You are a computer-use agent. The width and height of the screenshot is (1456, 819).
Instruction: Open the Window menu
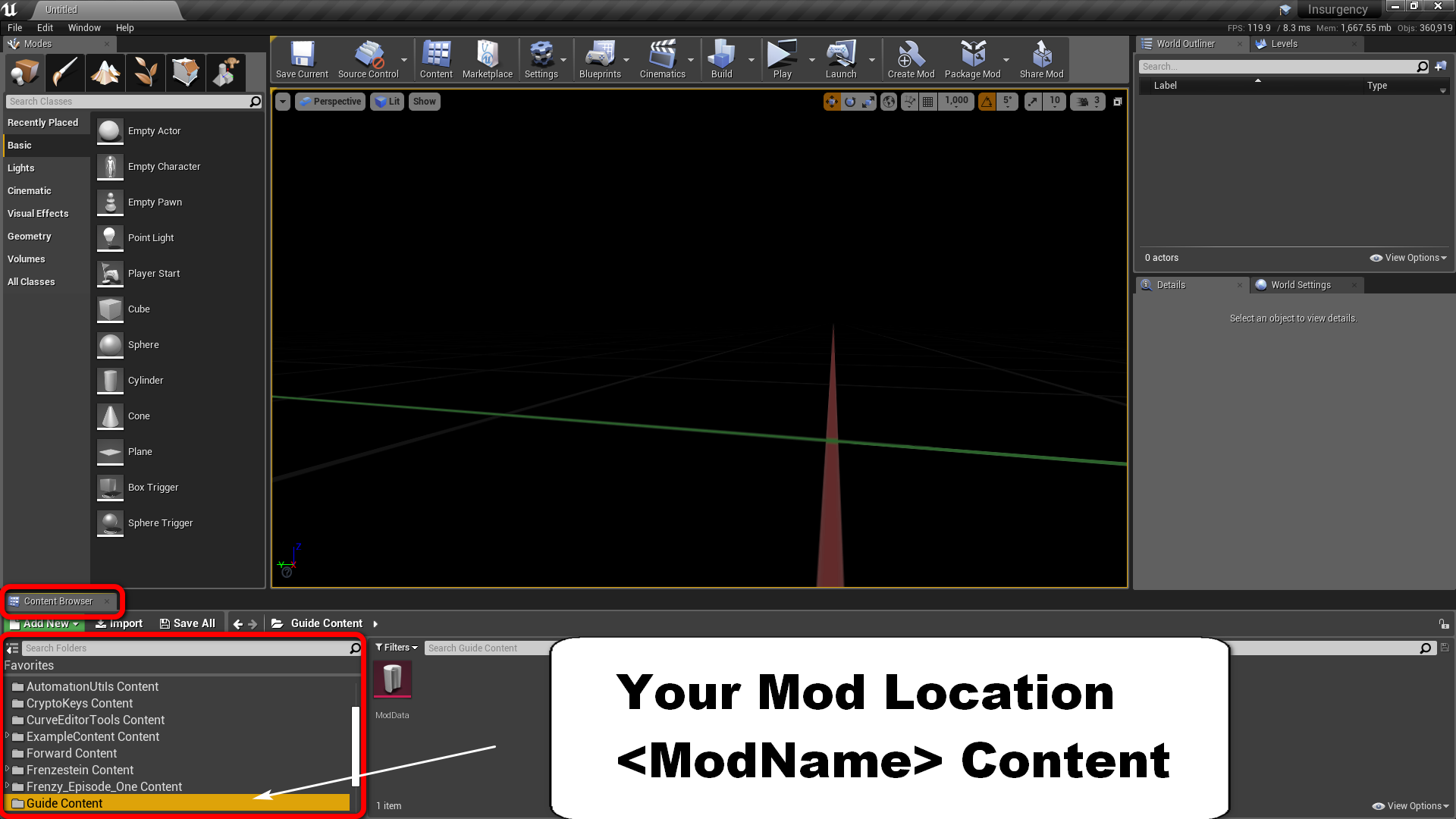[84, 28]
